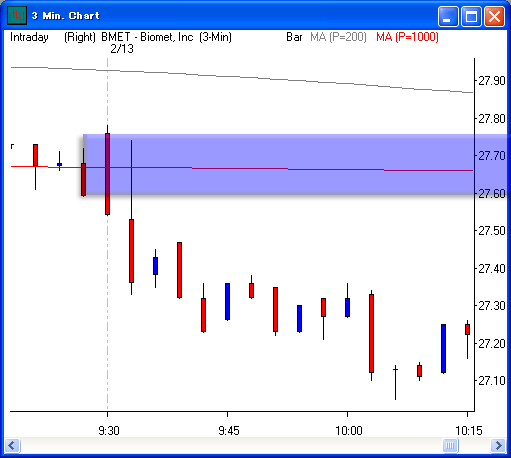This screenshot has height=458, width=511.
Task: Click the scroll right arrow on the chart scrollbar
Action: pyautogui.click(x=498, y=445)
